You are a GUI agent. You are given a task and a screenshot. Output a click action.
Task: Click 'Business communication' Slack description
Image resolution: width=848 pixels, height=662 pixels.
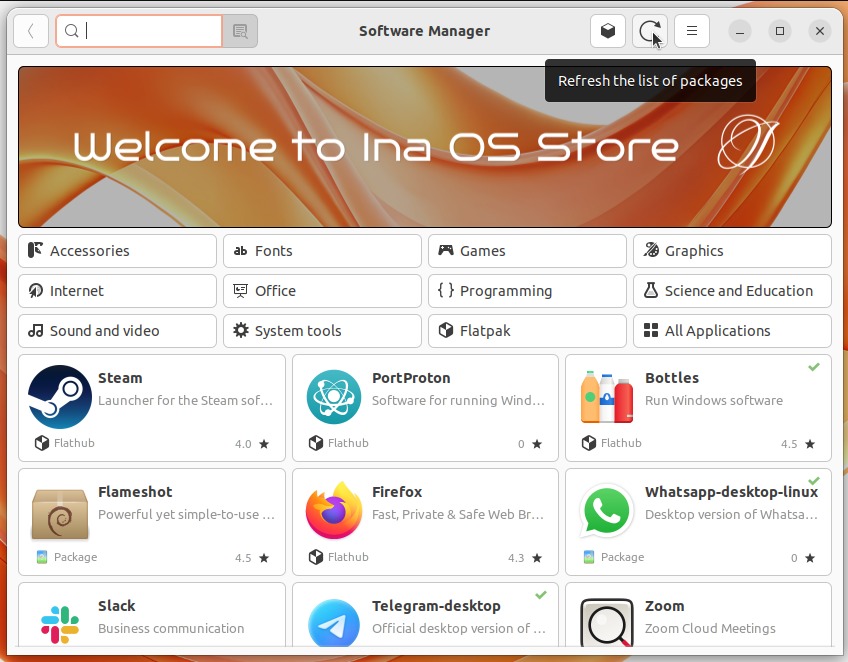point(171,628)
